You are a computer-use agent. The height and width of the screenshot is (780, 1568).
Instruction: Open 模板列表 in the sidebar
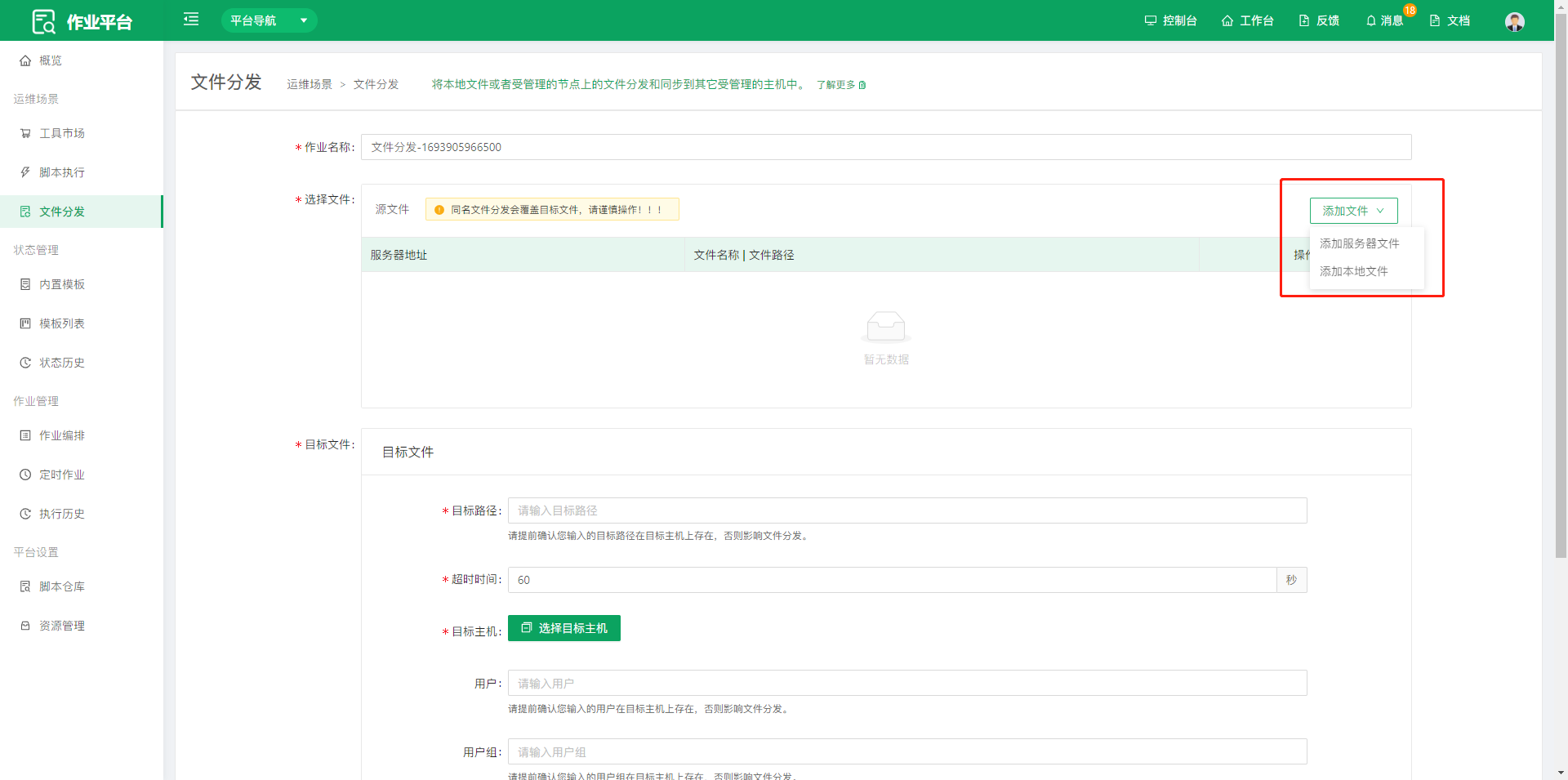[82, 323]
